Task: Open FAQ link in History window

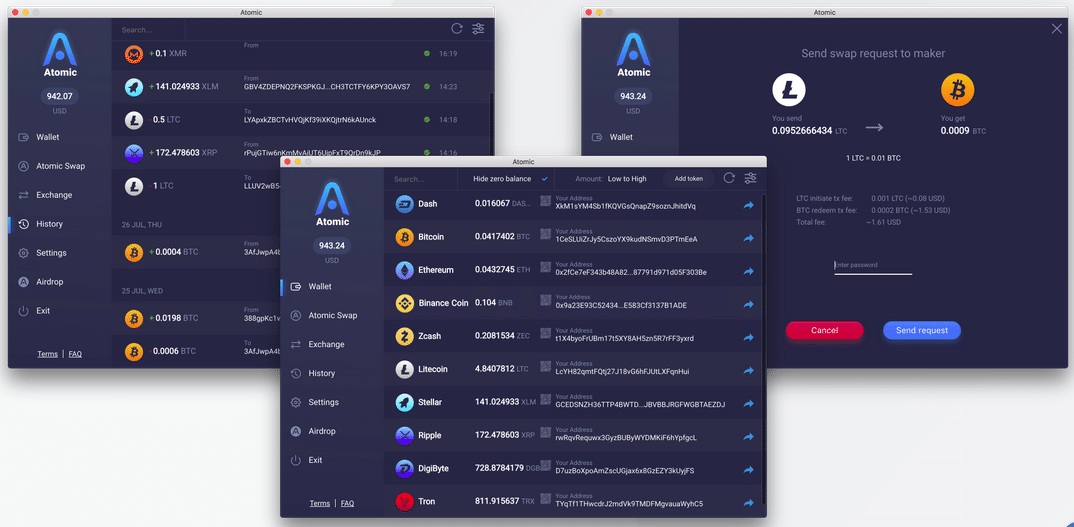Action: pos(75,354)
